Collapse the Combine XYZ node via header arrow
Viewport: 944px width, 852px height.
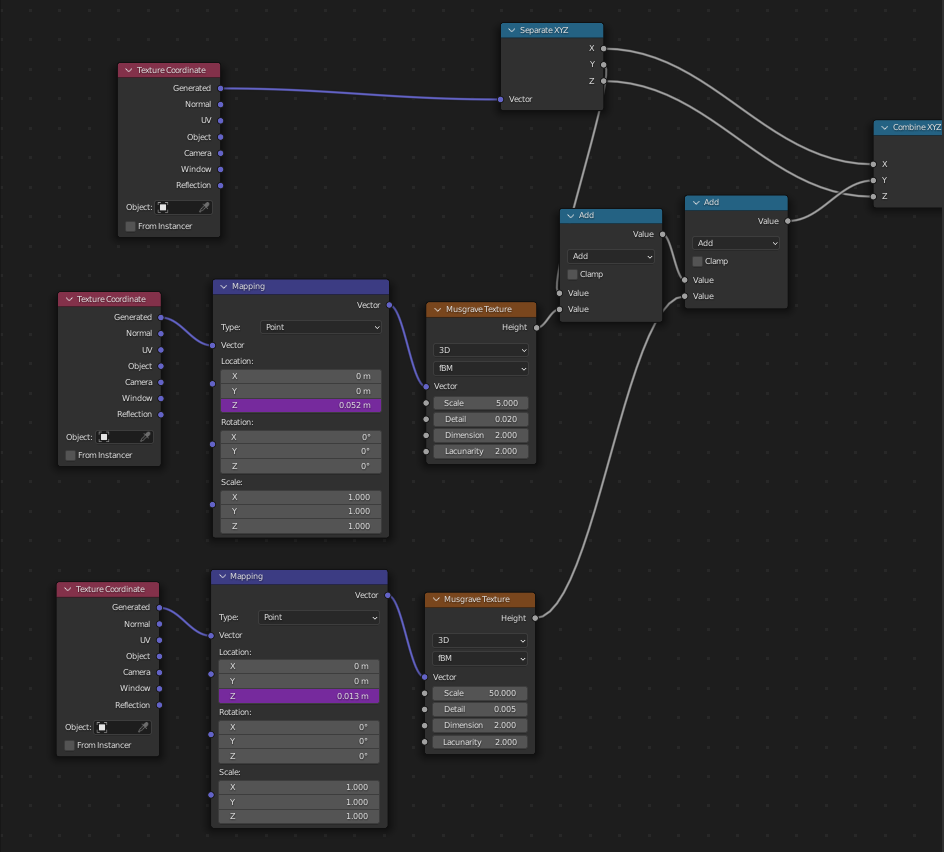pos(884,127)
